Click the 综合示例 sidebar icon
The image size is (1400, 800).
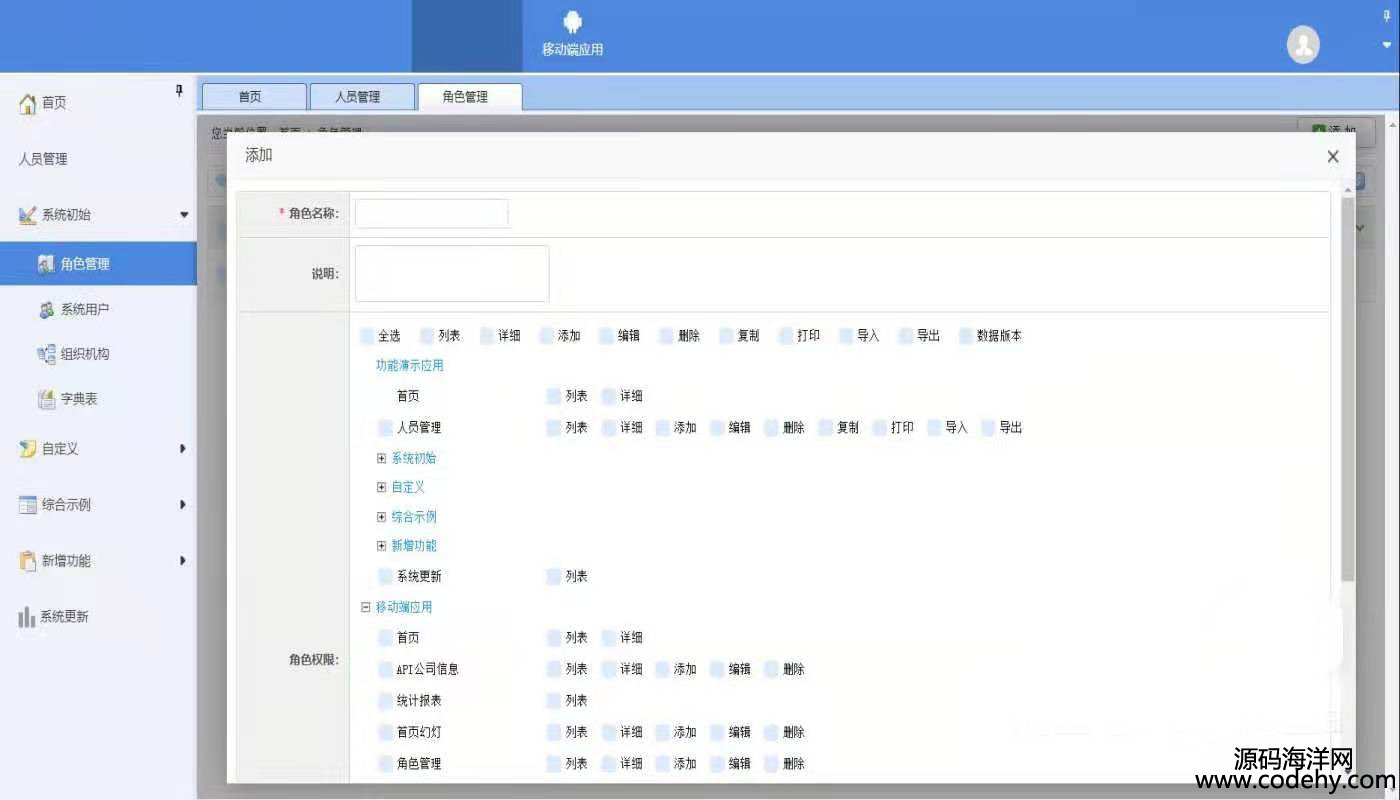point(28,505)
